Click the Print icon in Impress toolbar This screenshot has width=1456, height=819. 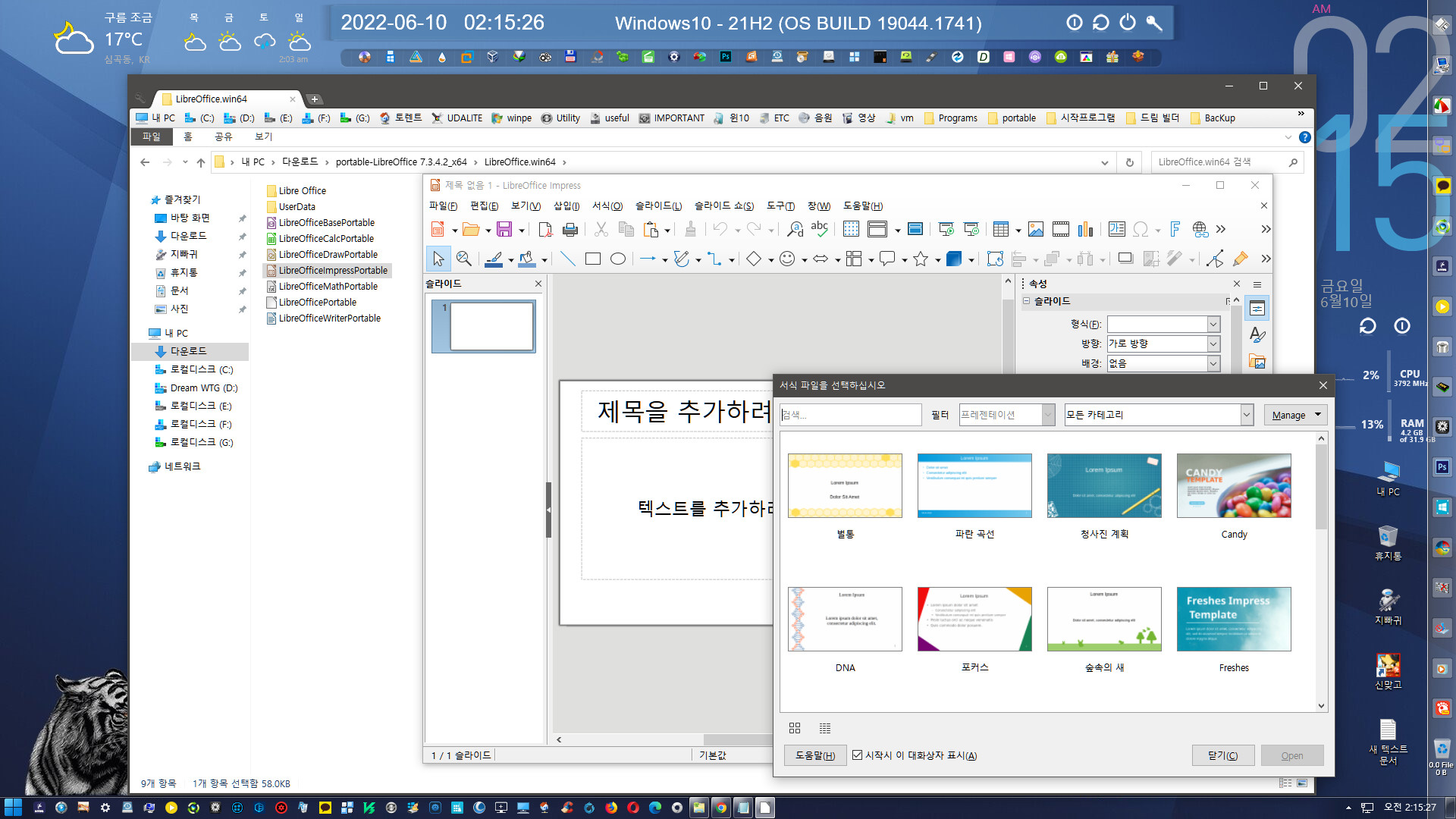coord(570,229)
